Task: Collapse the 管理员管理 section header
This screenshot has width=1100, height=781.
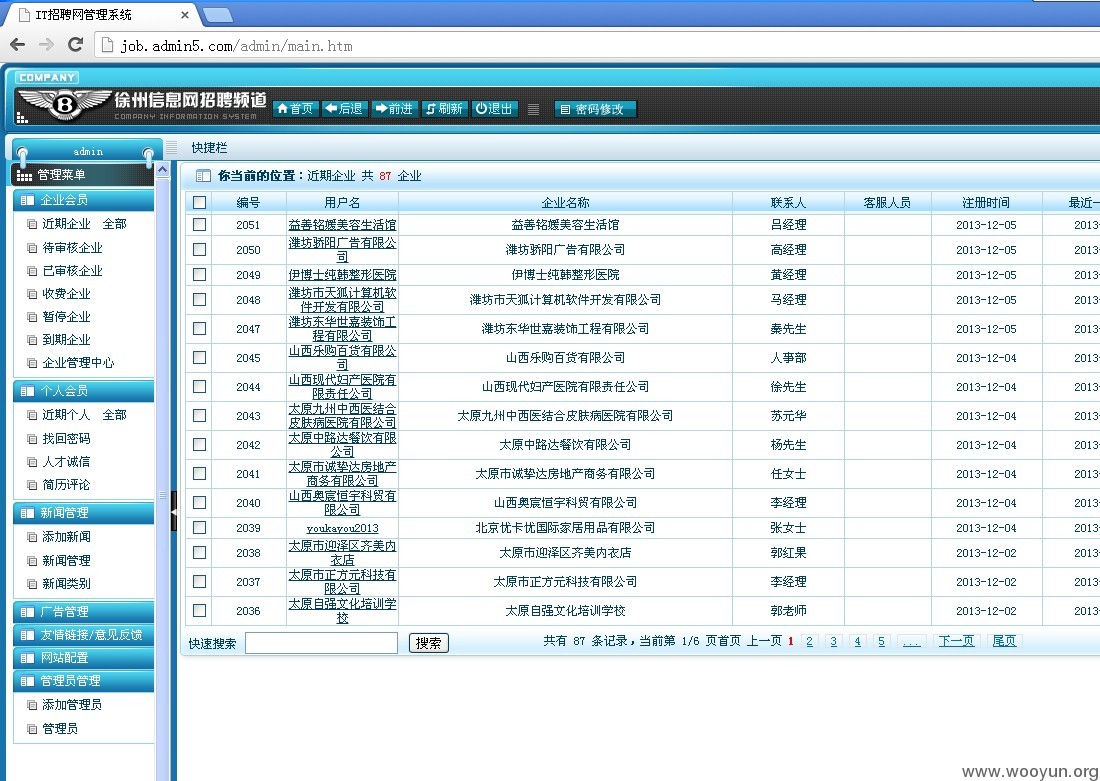Action: point(83,681)
